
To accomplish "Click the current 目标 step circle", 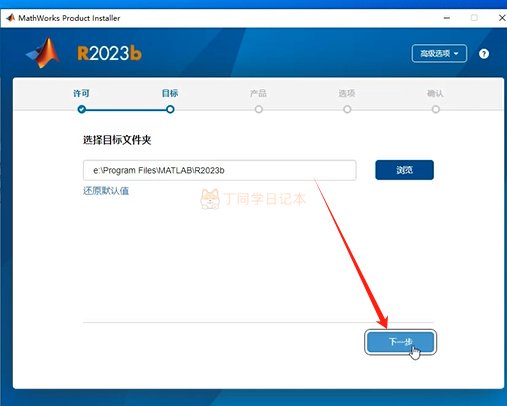I will pos(170,109).
